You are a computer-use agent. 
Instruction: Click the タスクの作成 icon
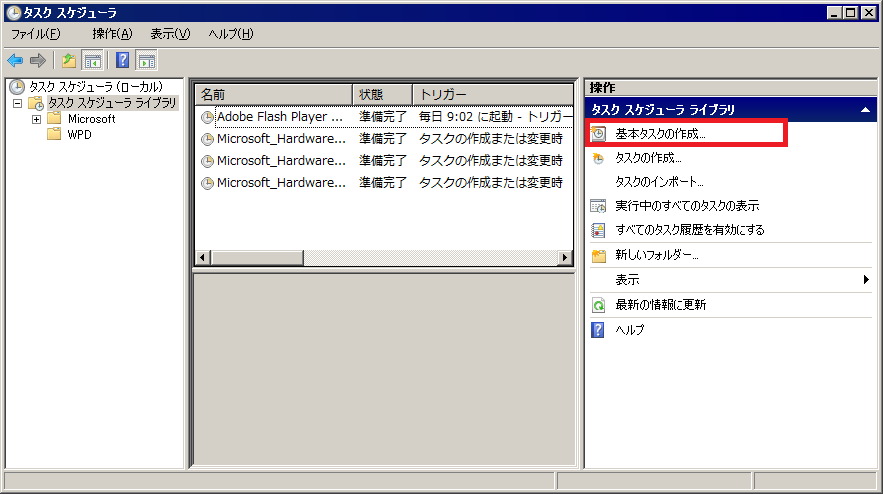[598, 158]
